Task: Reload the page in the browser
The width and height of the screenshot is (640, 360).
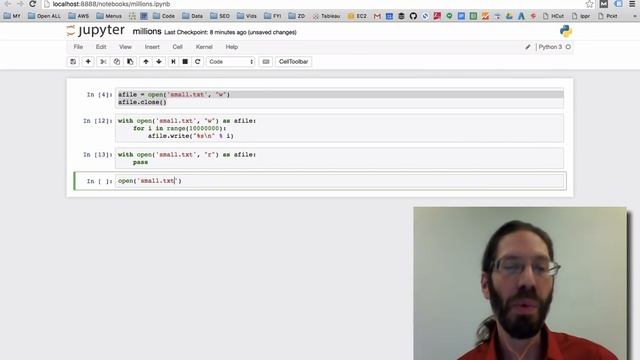Action: click(x=33, y=4)
